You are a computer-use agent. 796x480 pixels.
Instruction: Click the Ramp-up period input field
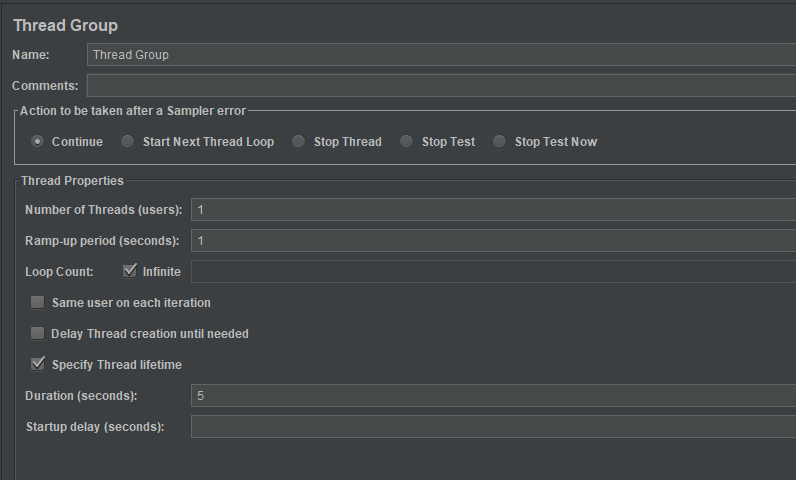tap(492, 241)
